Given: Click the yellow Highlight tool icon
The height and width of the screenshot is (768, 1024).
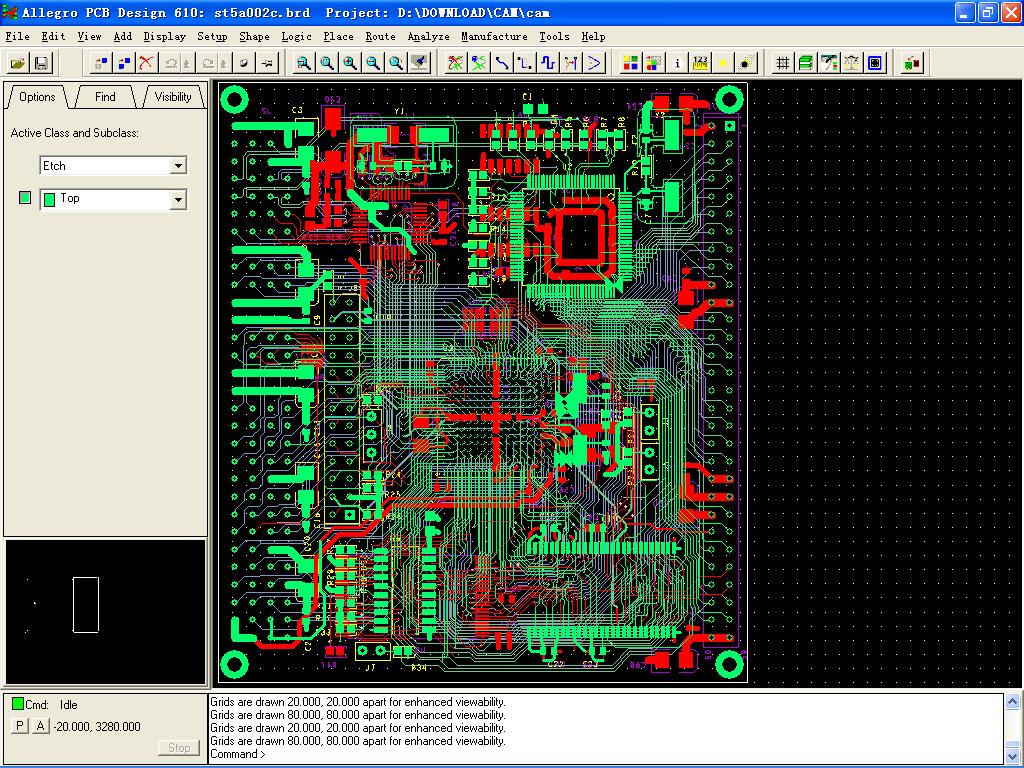Looking at the screenshot, I should coord(723,63).
